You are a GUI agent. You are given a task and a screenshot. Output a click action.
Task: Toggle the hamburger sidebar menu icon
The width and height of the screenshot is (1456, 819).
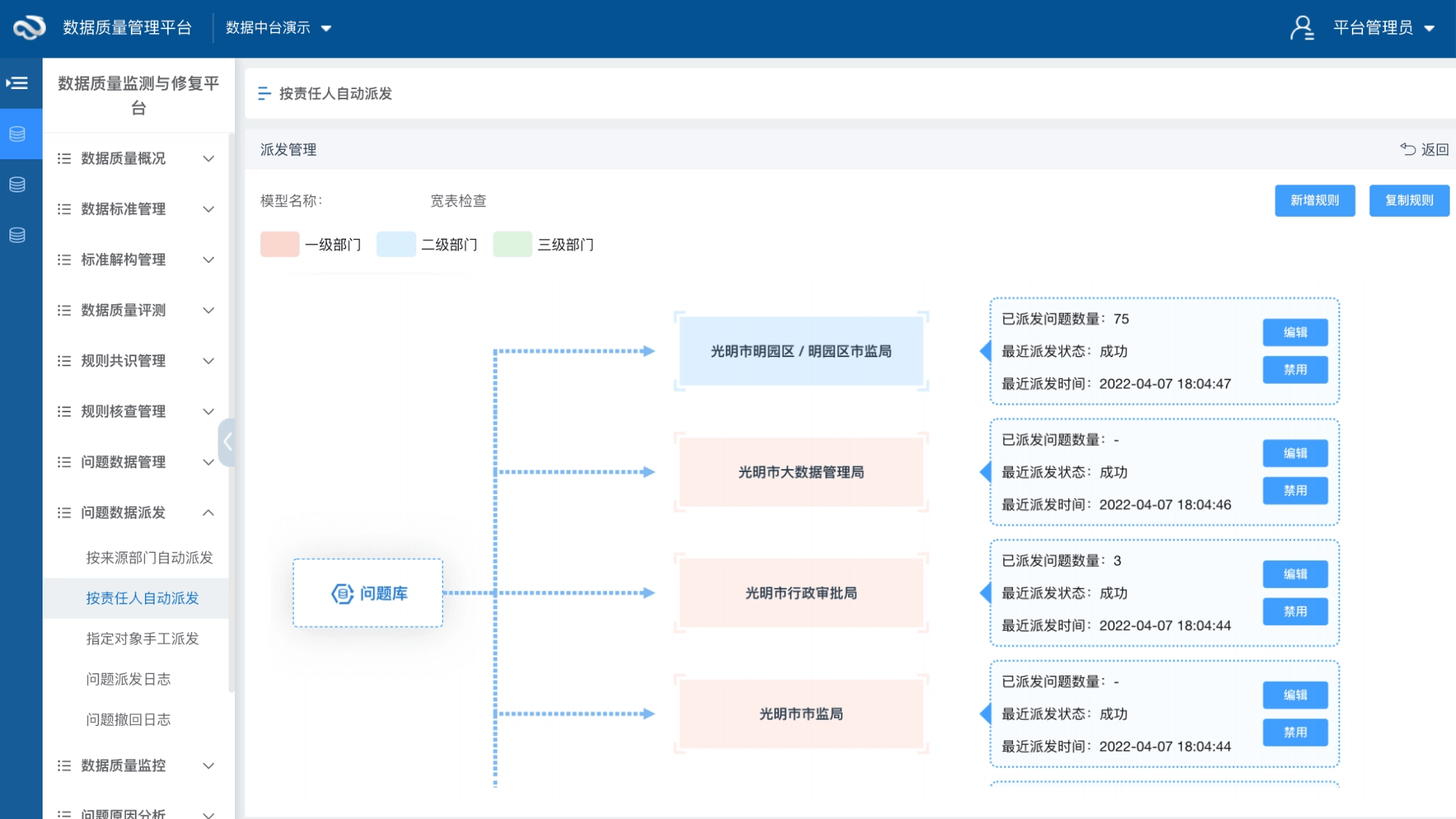tap(17, 83)
